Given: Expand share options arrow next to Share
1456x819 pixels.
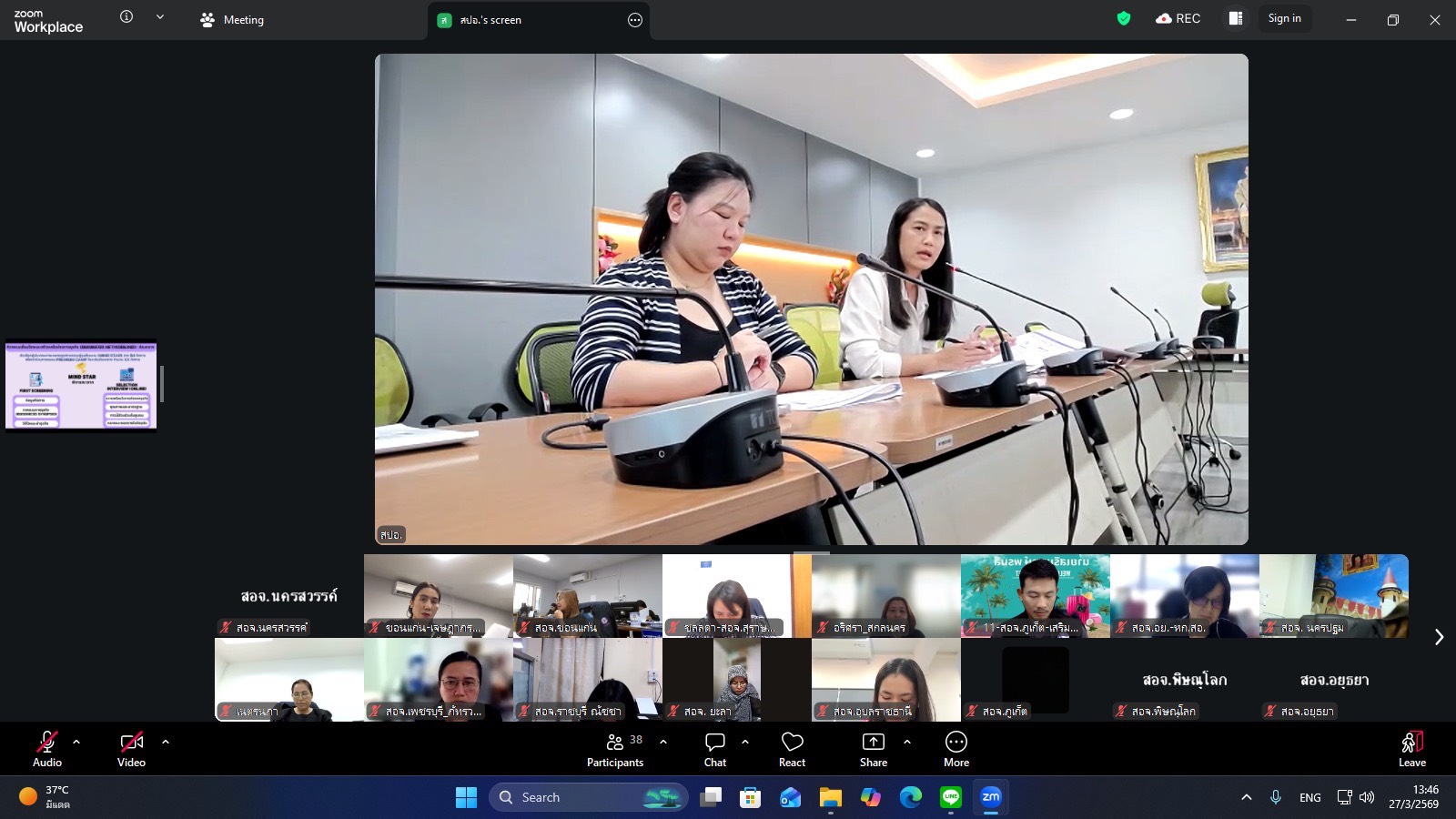Looking at the screenshot, I should tap(907, 743).
